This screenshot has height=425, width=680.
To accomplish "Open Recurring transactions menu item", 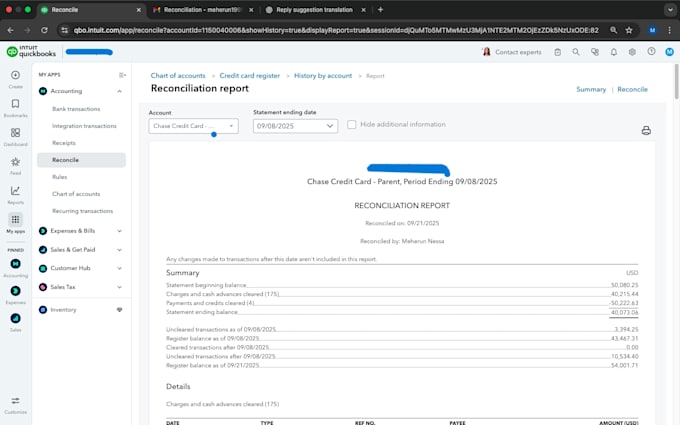I will [x=82, y=211].
